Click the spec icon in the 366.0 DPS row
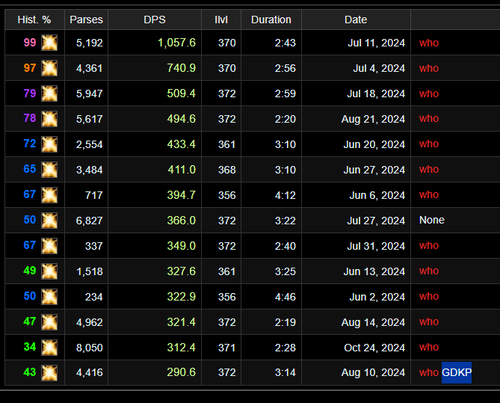 (x=49, y=220)
